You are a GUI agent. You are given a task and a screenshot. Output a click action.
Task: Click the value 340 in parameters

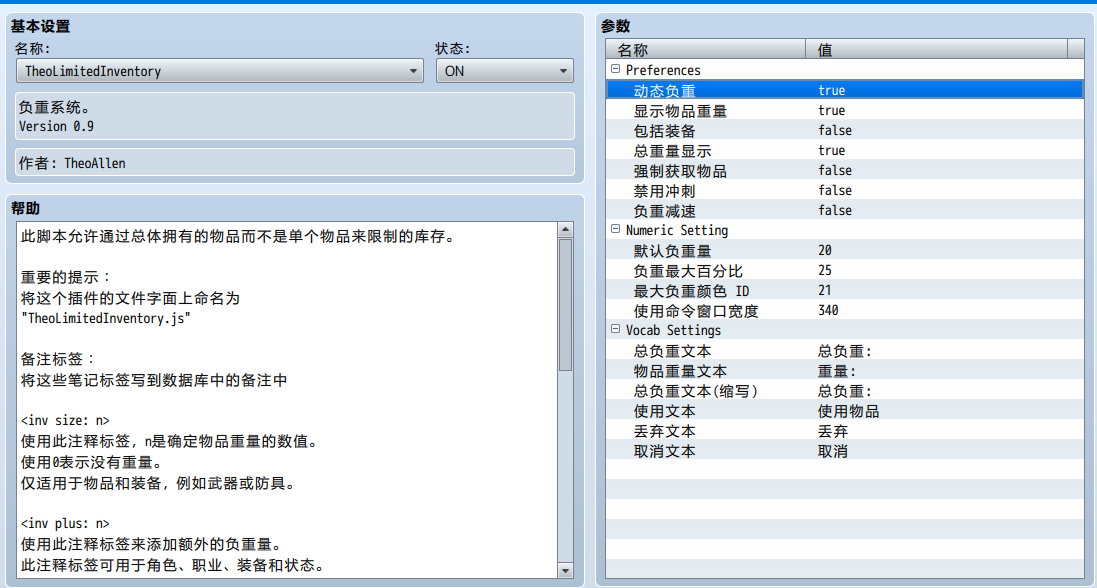(x=828, y=311)
